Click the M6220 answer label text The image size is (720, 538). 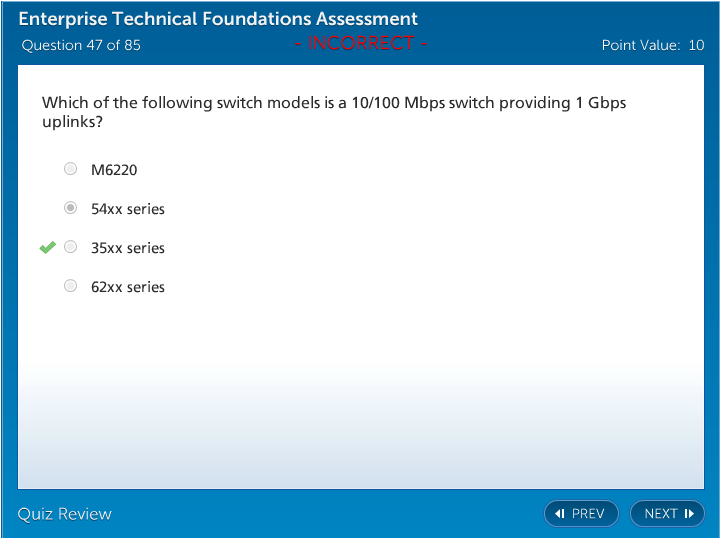pyautogui.click(x=114, y=170)
